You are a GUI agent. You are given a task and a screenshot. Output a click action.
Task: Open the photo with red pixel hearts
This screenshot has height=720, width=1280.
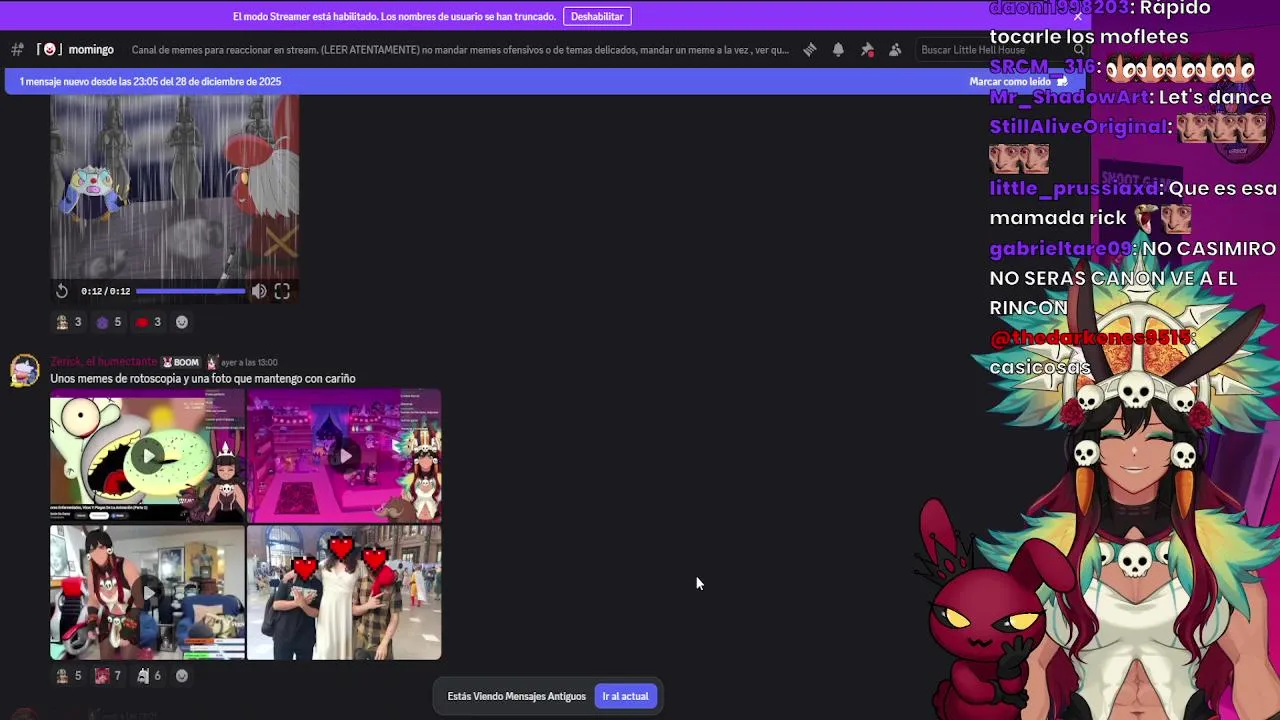pos(344,592)
